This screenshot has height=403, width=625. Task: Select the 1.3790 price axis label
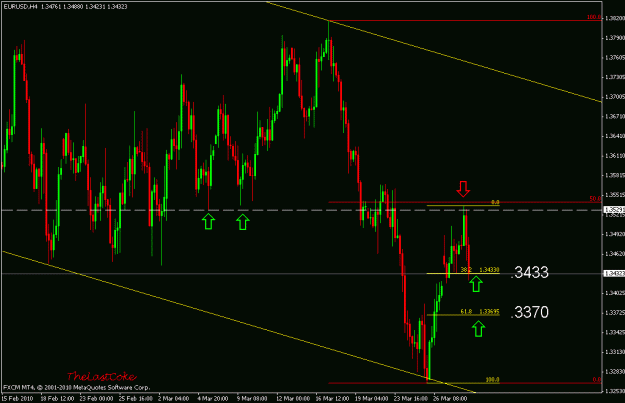tap(615, 38)
